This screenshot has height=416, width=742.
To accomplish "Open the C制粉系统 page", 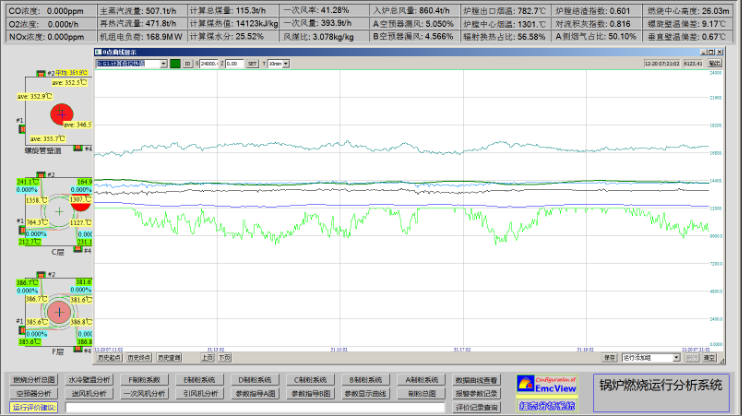I will [x=310, y=380].
